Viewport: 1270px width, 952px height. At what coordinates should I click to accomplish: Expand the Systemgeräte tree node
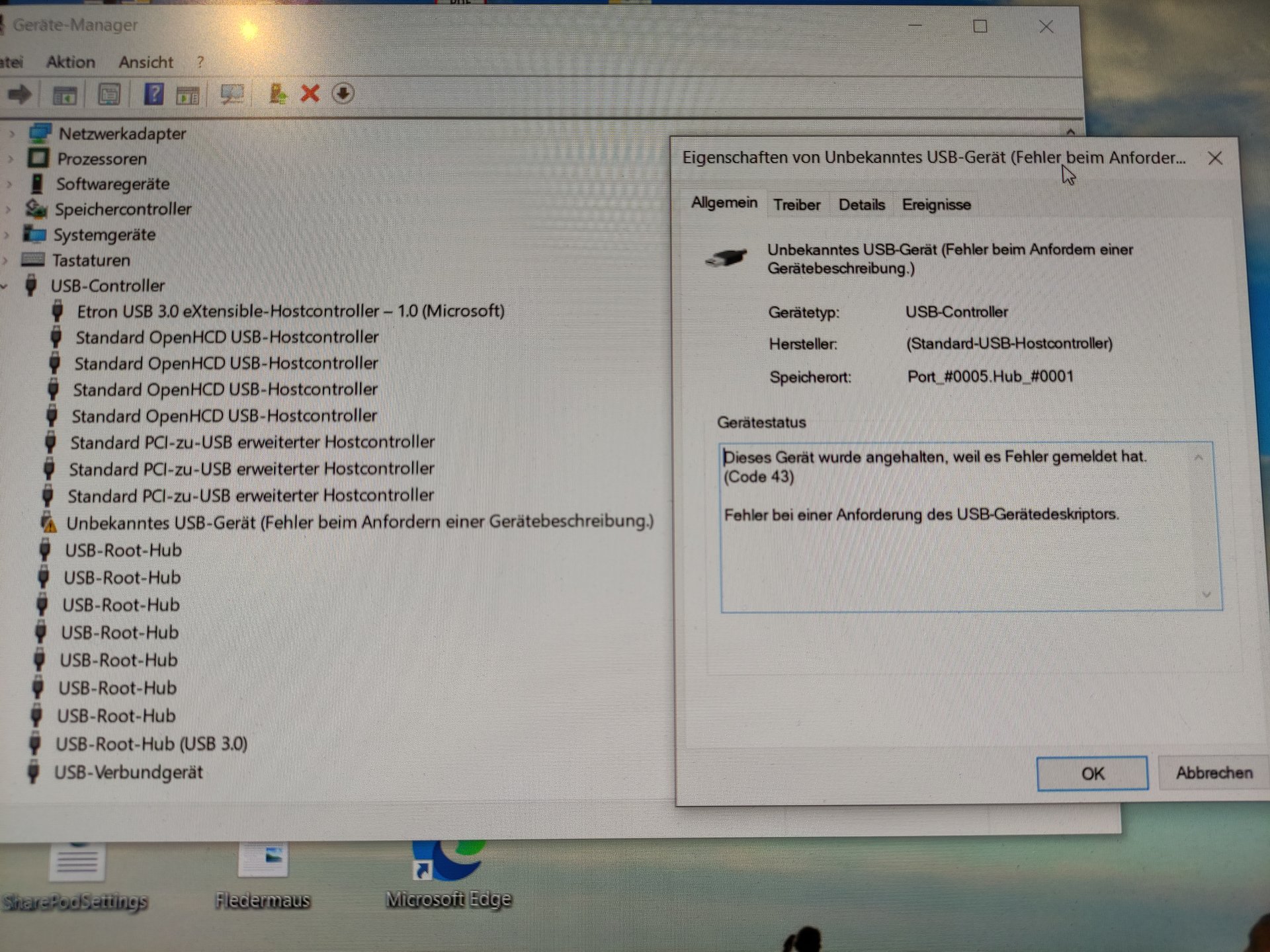point(7,235)
